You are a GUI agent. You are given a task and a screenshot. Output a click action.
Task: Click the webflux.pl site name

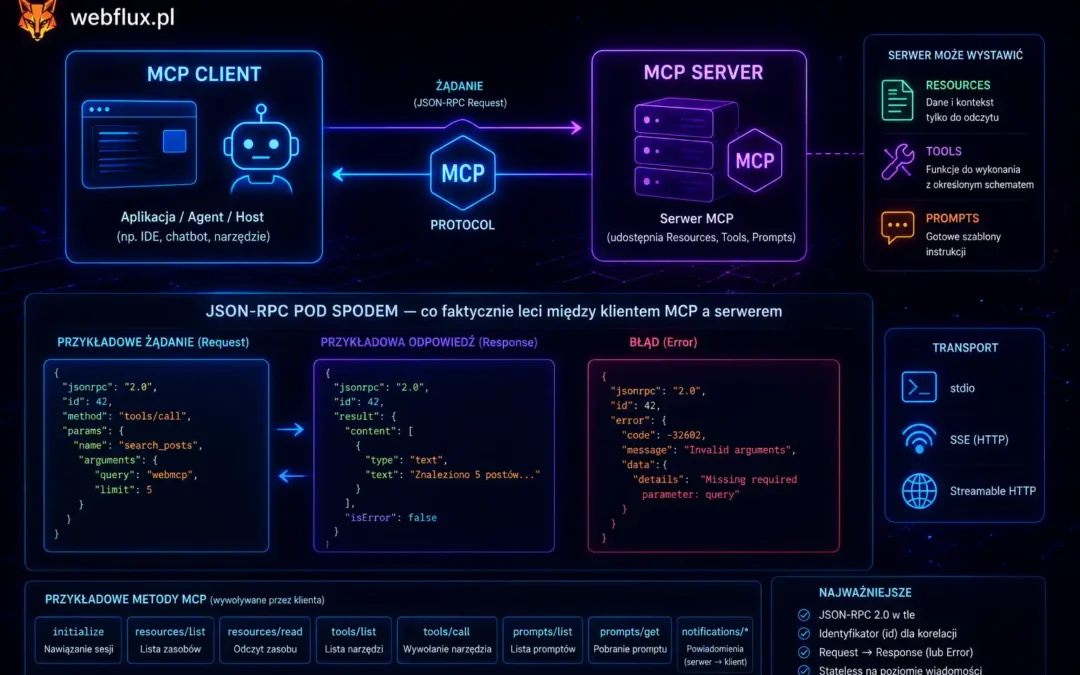[123, 18]
